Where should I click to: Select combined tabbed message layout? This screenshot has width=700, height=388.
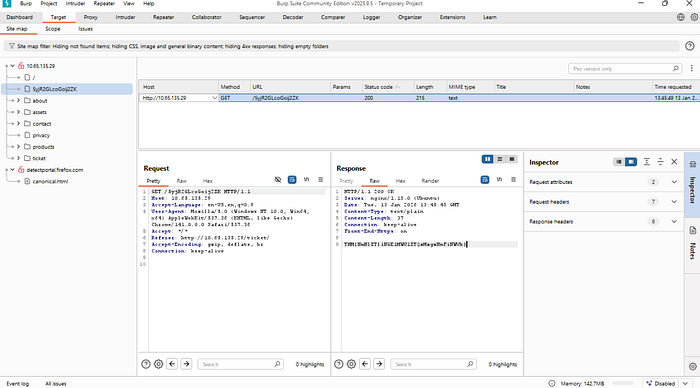(512, 159)
